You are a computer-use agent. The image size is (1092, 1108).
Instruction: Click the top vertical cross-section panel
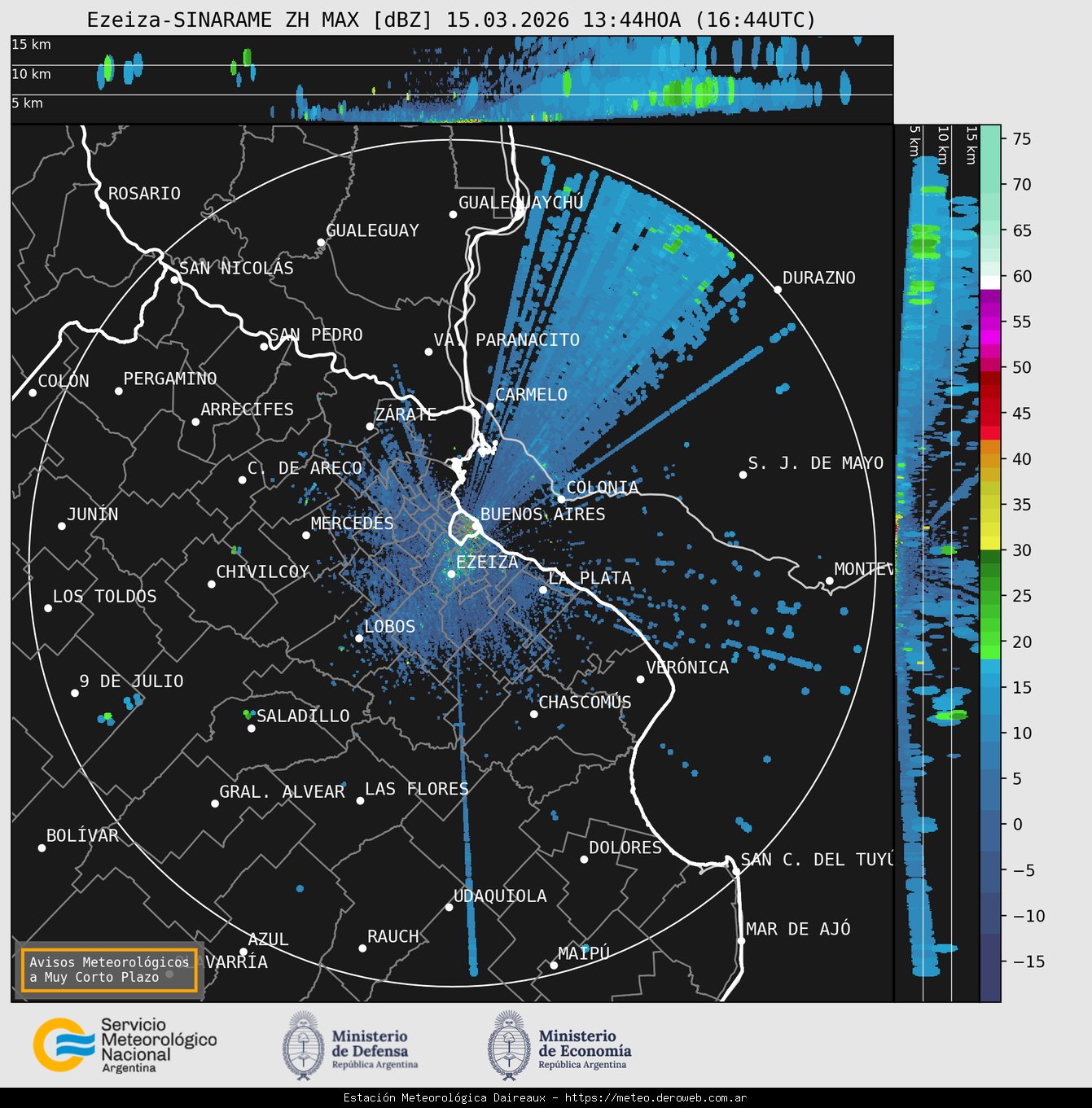click(451, 79)
